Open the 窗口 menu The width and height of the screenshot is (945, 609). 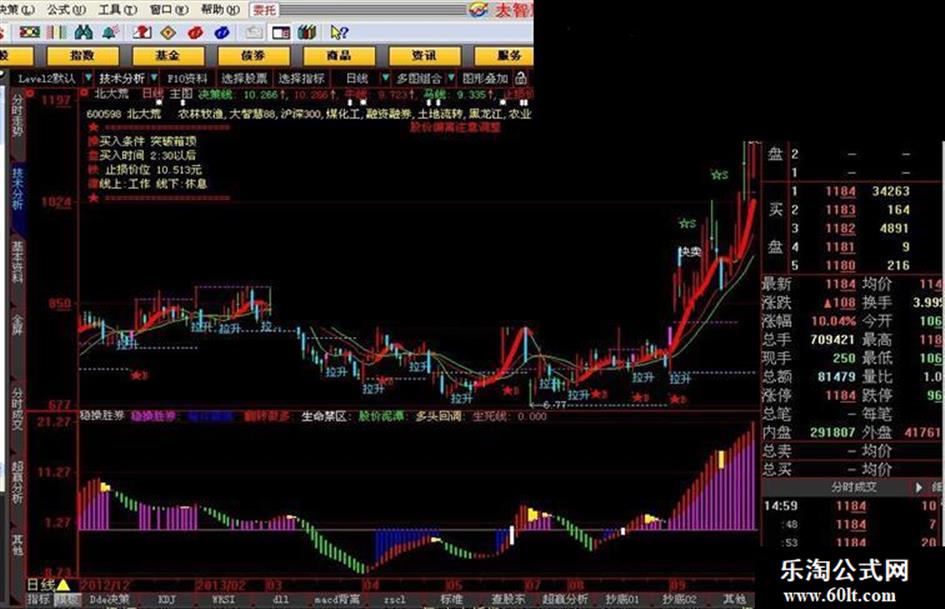tap(168, 10)
